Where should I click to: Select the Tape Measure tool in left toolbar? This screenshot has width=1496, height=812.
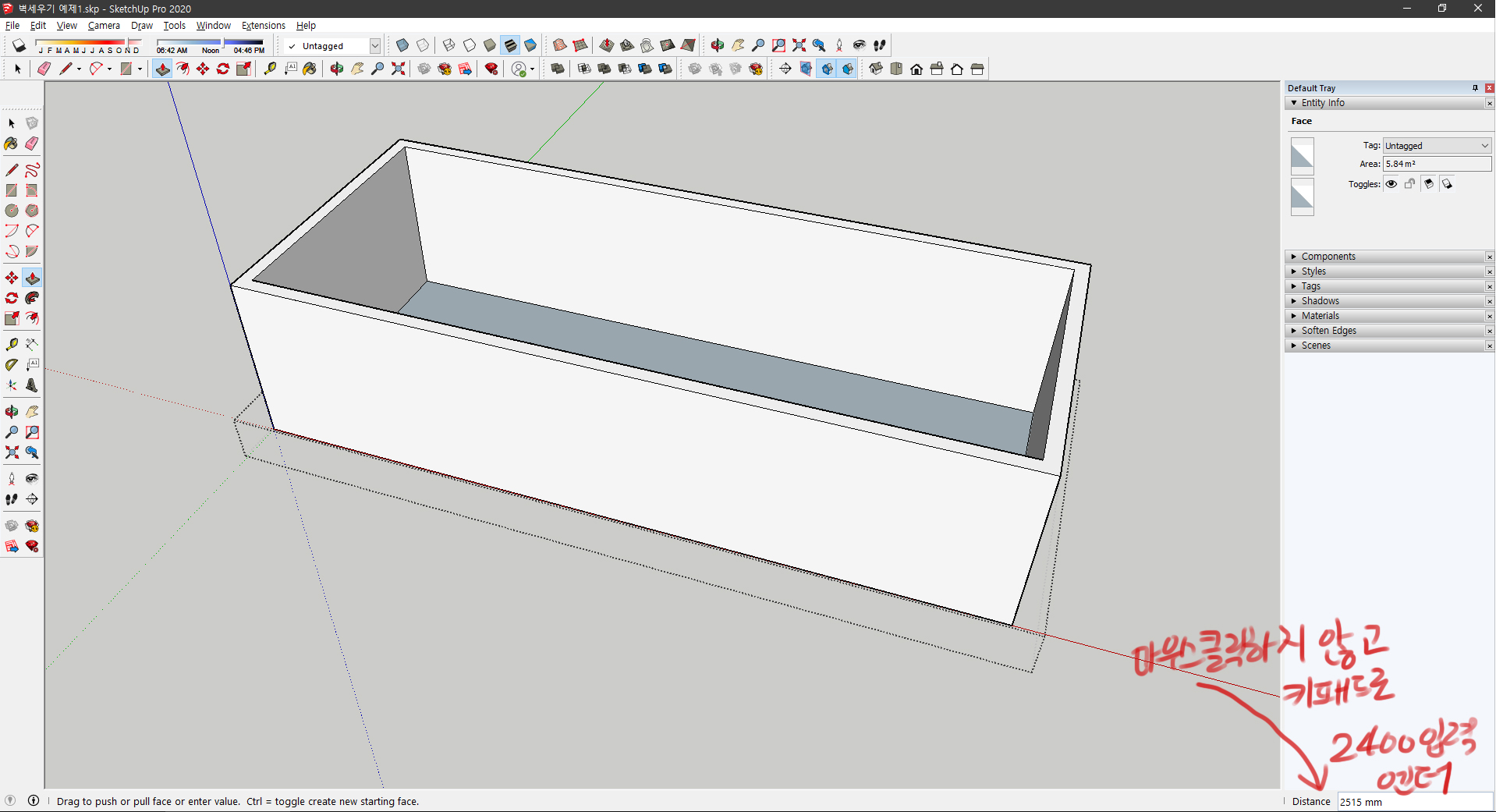[x=11, y=344]
